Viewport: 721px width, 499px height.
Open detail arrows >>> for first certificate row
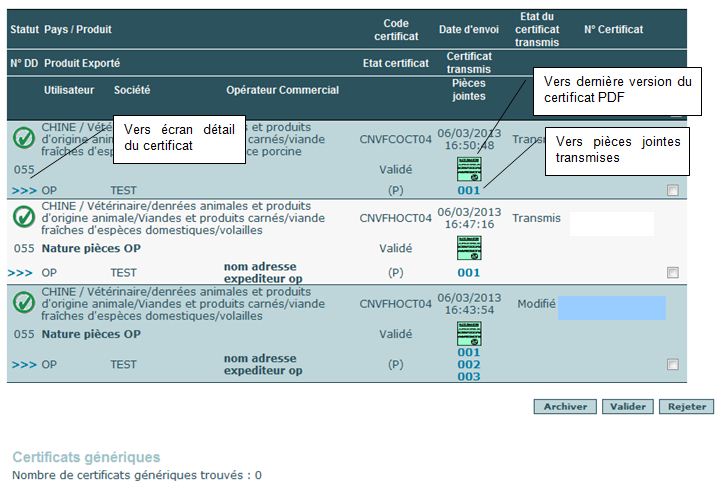24,190
